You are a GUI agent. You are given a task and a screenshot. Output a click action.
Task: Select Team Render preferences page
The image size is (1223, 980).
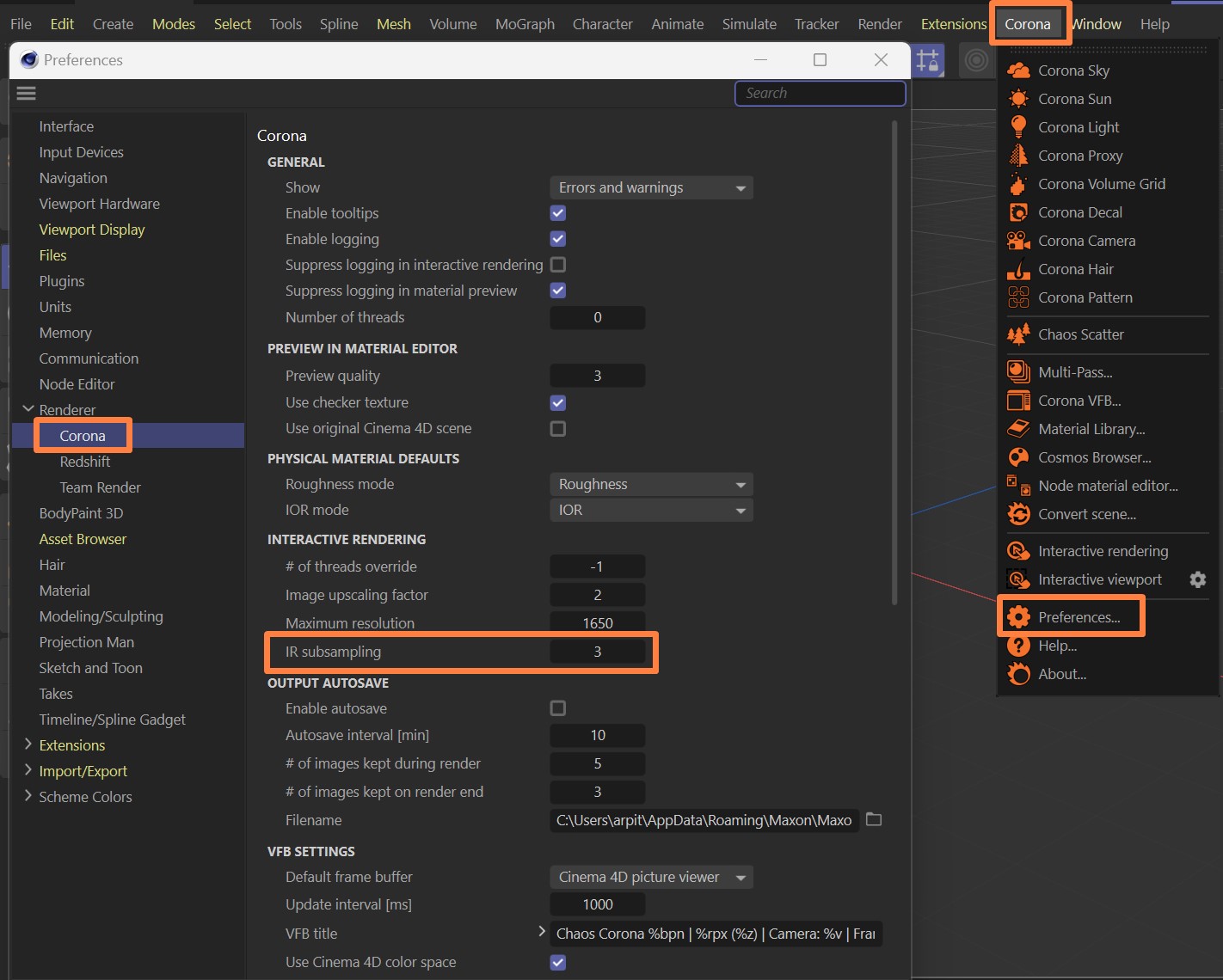[x=100, y=487]
